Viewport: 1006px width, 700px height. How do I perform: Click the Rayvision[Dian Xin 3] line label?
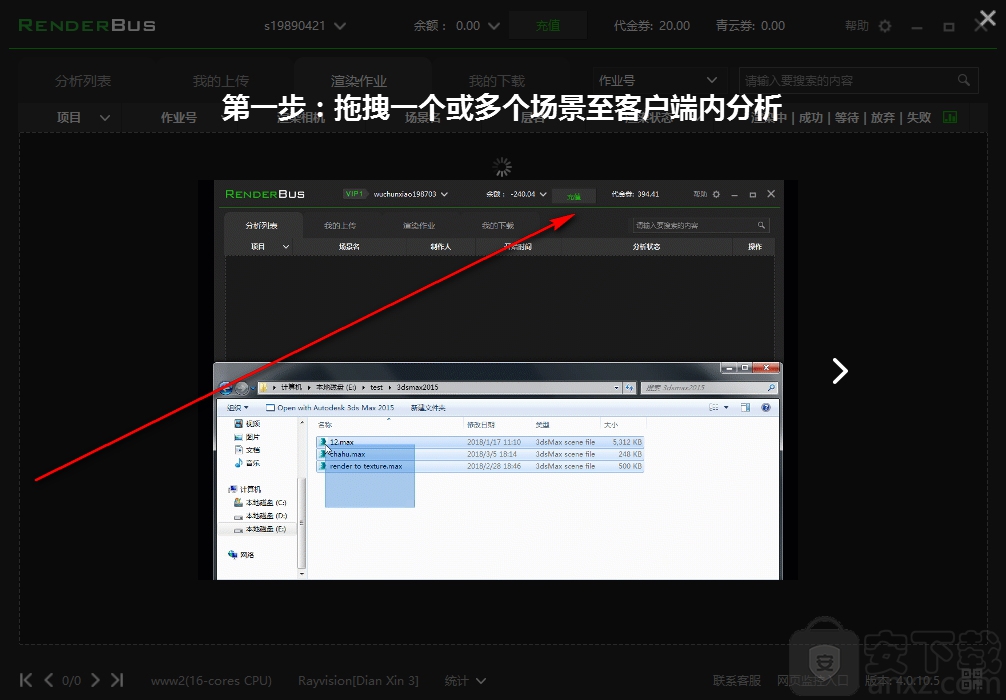[358, 681]
